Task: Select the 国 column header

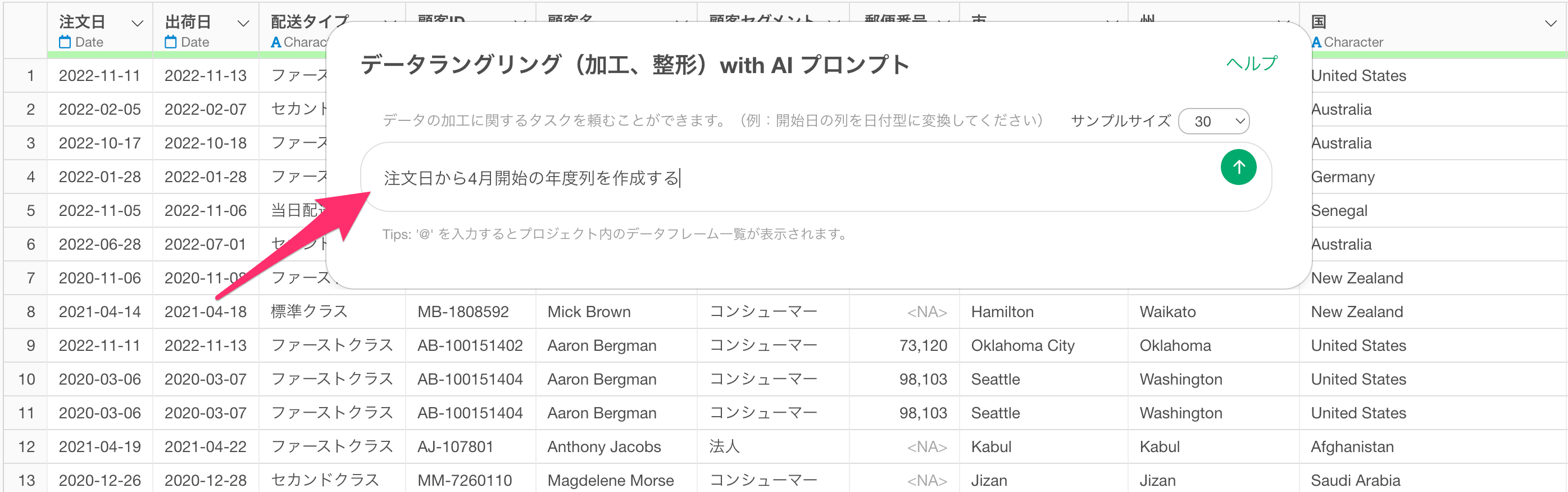Action: (x=1319, y=22)
